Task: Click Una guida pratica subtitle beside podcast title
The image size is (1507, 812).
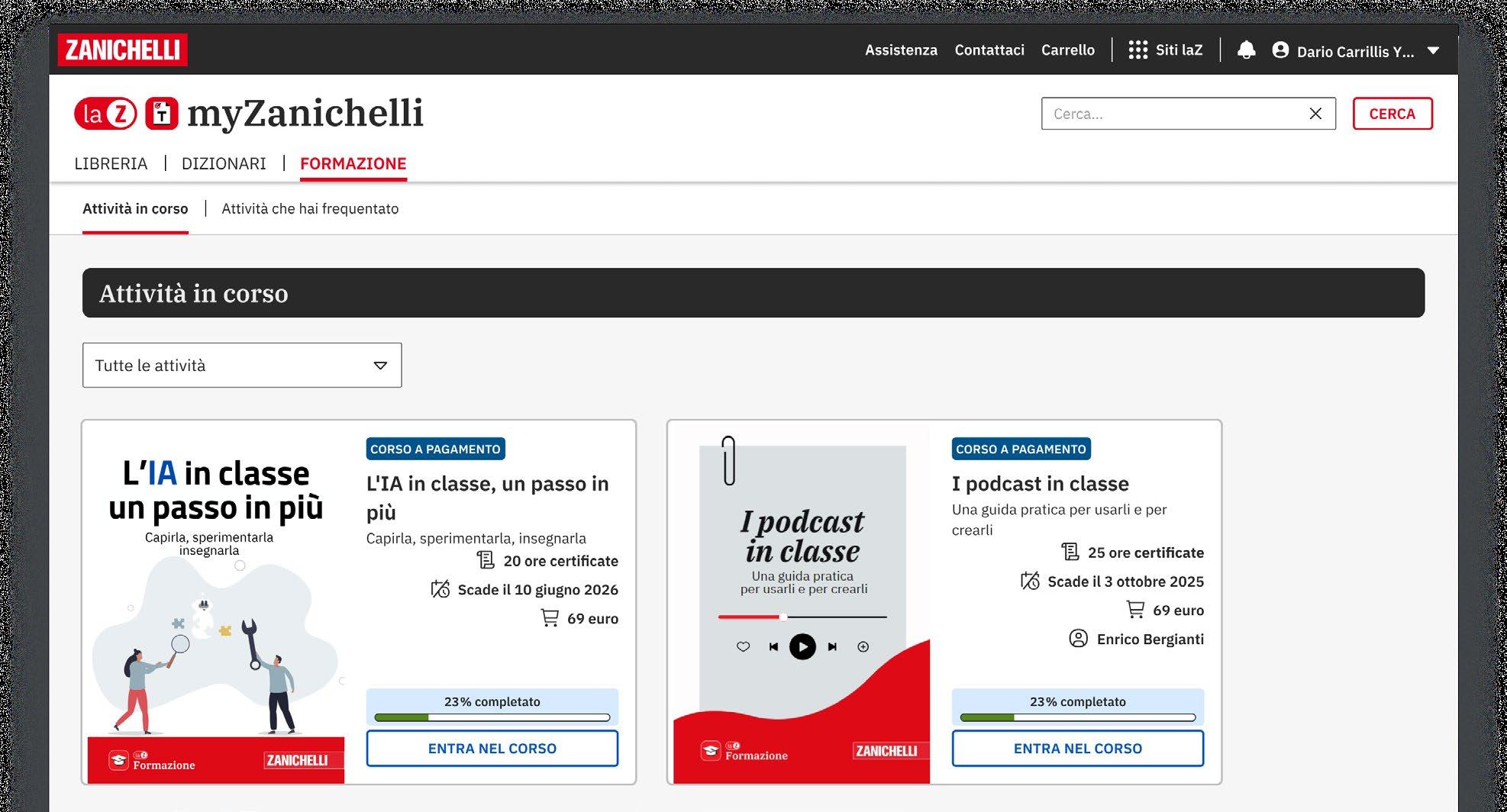Action: coord(1059,520)
